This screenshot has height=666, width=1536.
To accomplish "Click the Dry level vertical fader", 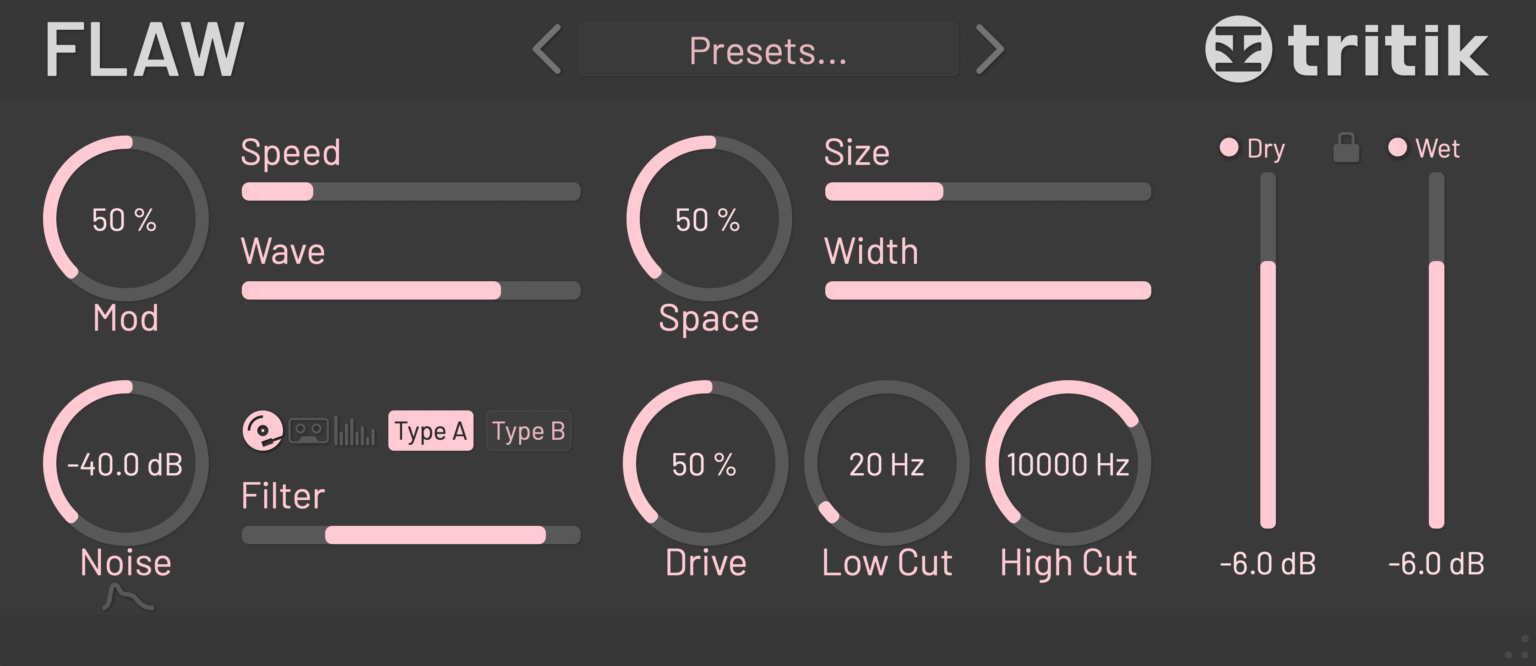I will [1267, 350].
